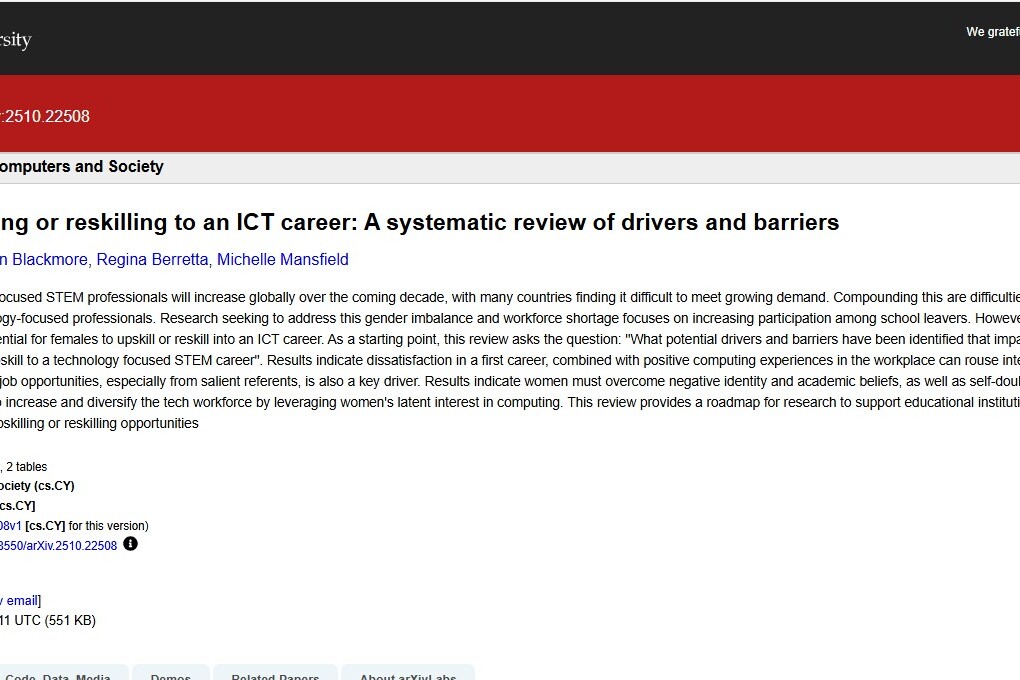
Task: Open the Code, Data, Media tab
Action: tap(58, 676)
